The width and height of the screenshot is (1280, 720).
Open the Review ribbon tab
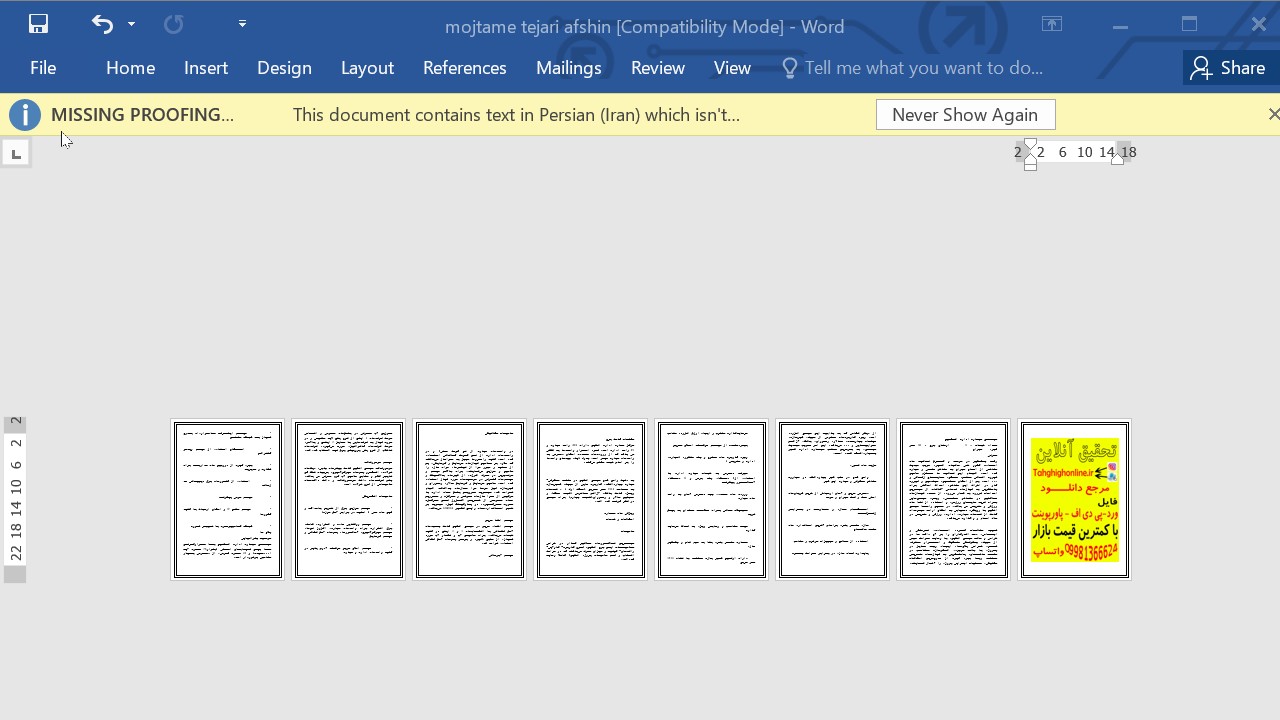[x=657, y=68]
